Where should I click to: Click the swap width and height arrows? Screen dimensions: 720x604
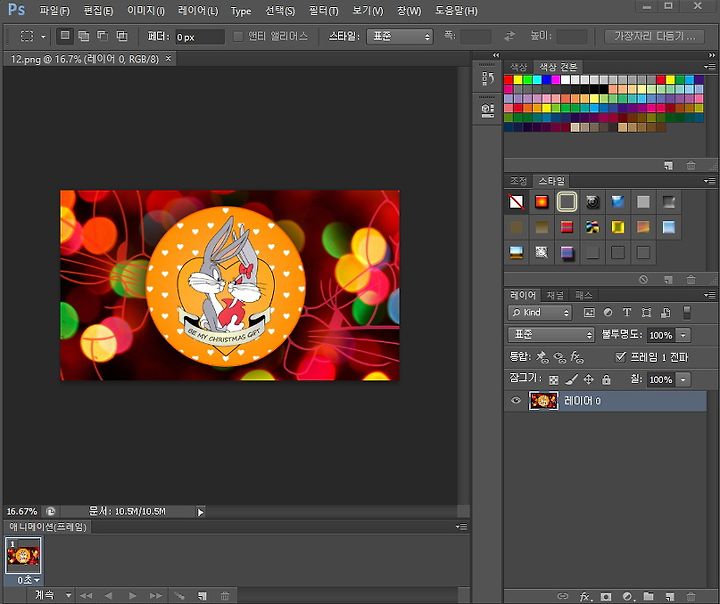[510, 36]
